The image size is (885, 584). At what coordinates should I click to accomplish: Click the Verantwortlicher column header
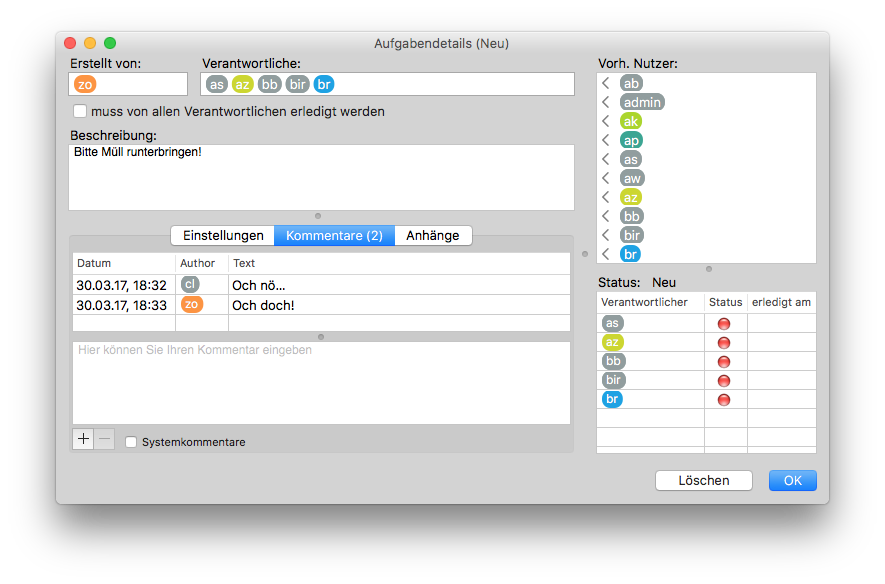(651, 302)
